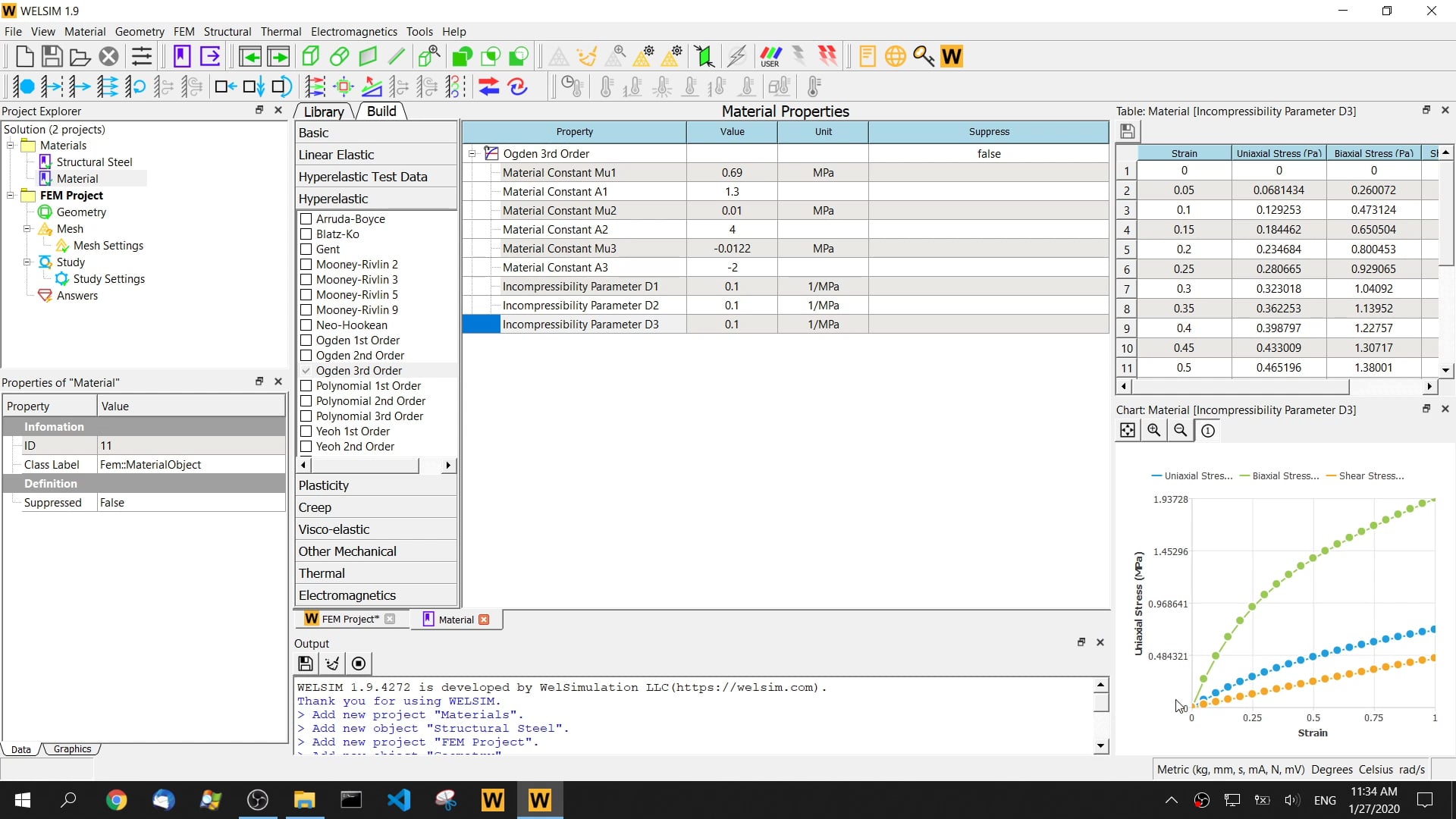1456x819 pixels.
Task: Check the Mooney-Rivlin 2 model
Action: (306, 264)
